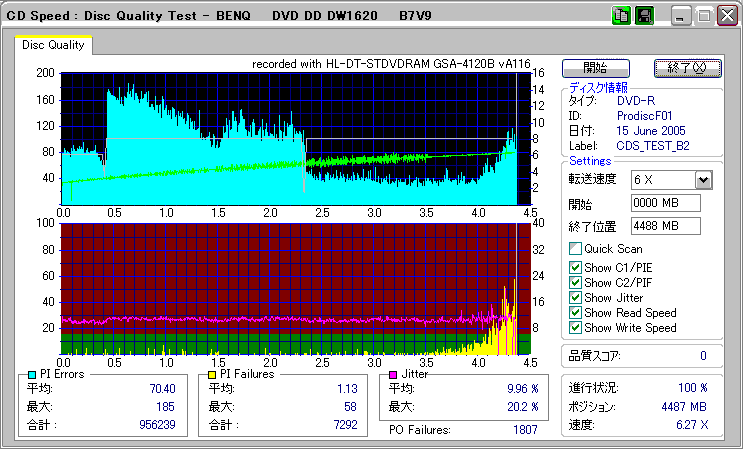Screen dimensions: 743x449
Task: Click the 開始 field showing 0000 MB
Action: [666, 203]
